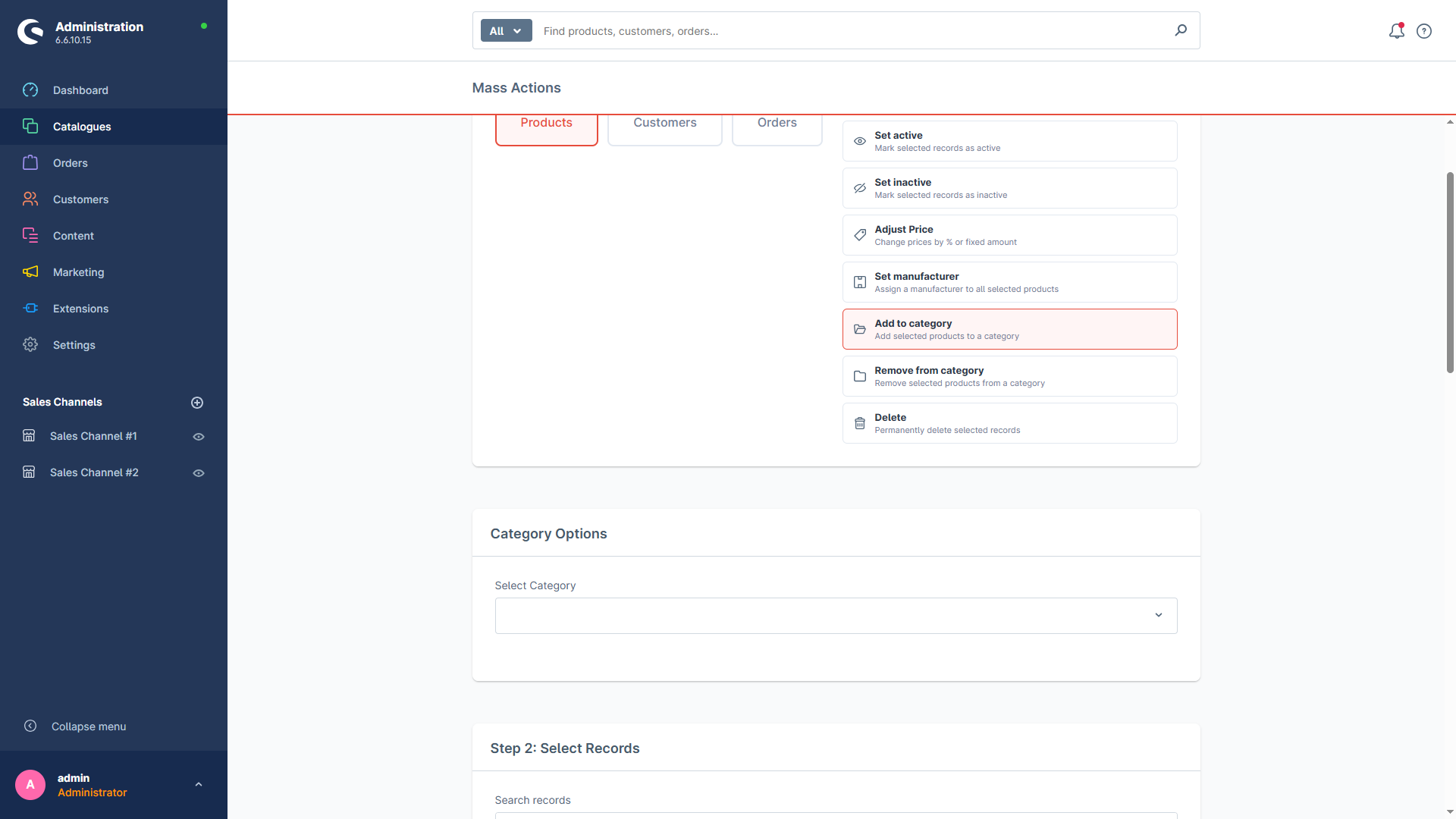This screenshot has width=1456, height=819.
Task: Open the help question mark icon
Action: [x=1424, y=31]
